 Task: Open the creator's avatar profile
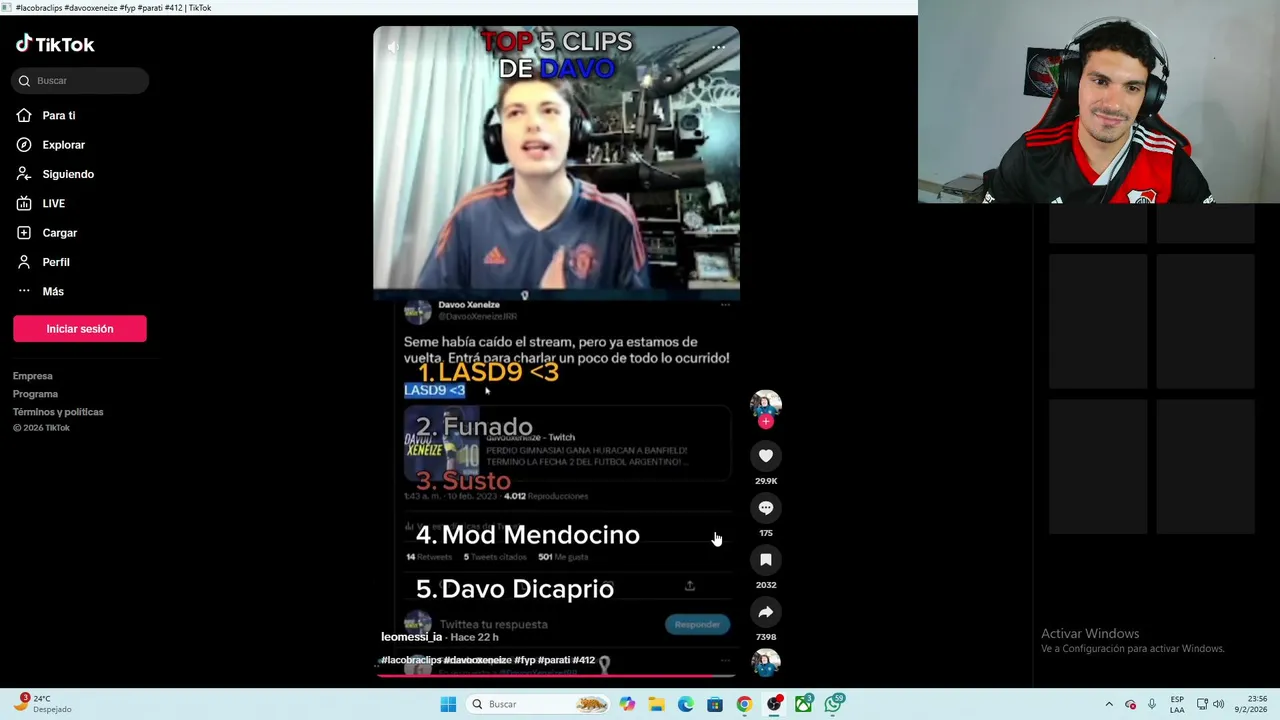pyautogui.click(x=766, y=405)
